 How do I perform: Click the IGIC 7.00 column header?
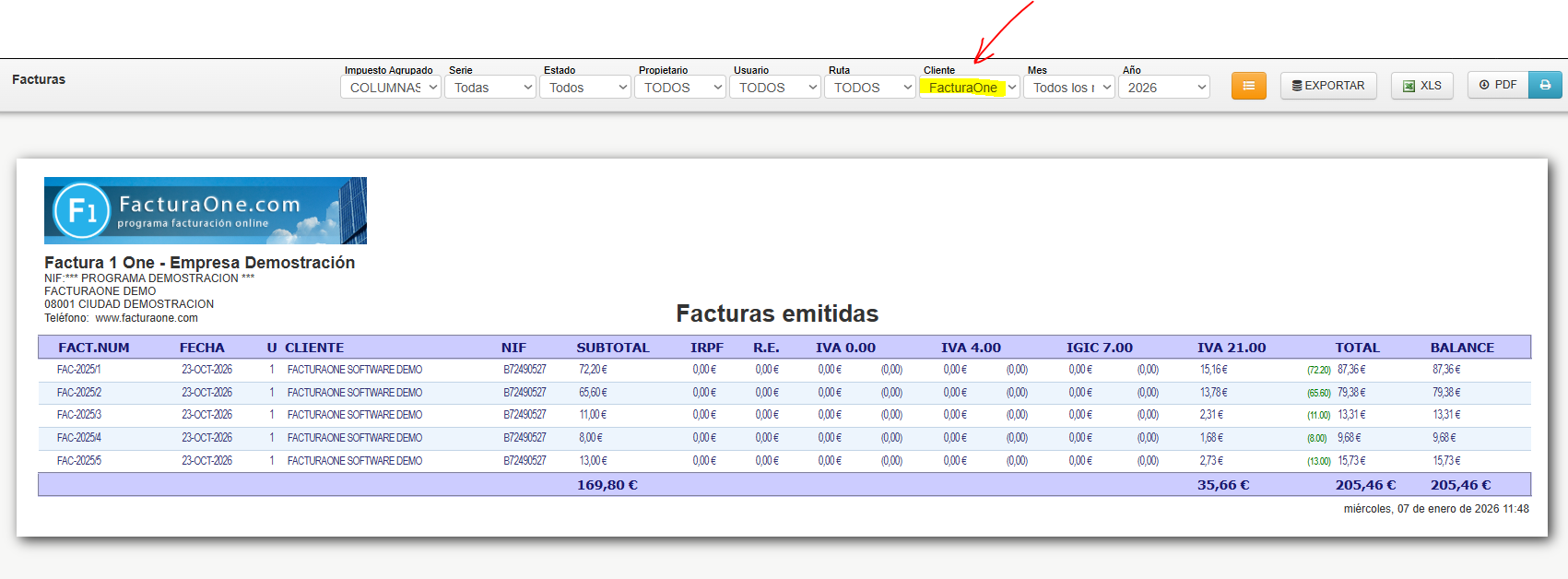pyautogui.click(x=1100, y=348)
